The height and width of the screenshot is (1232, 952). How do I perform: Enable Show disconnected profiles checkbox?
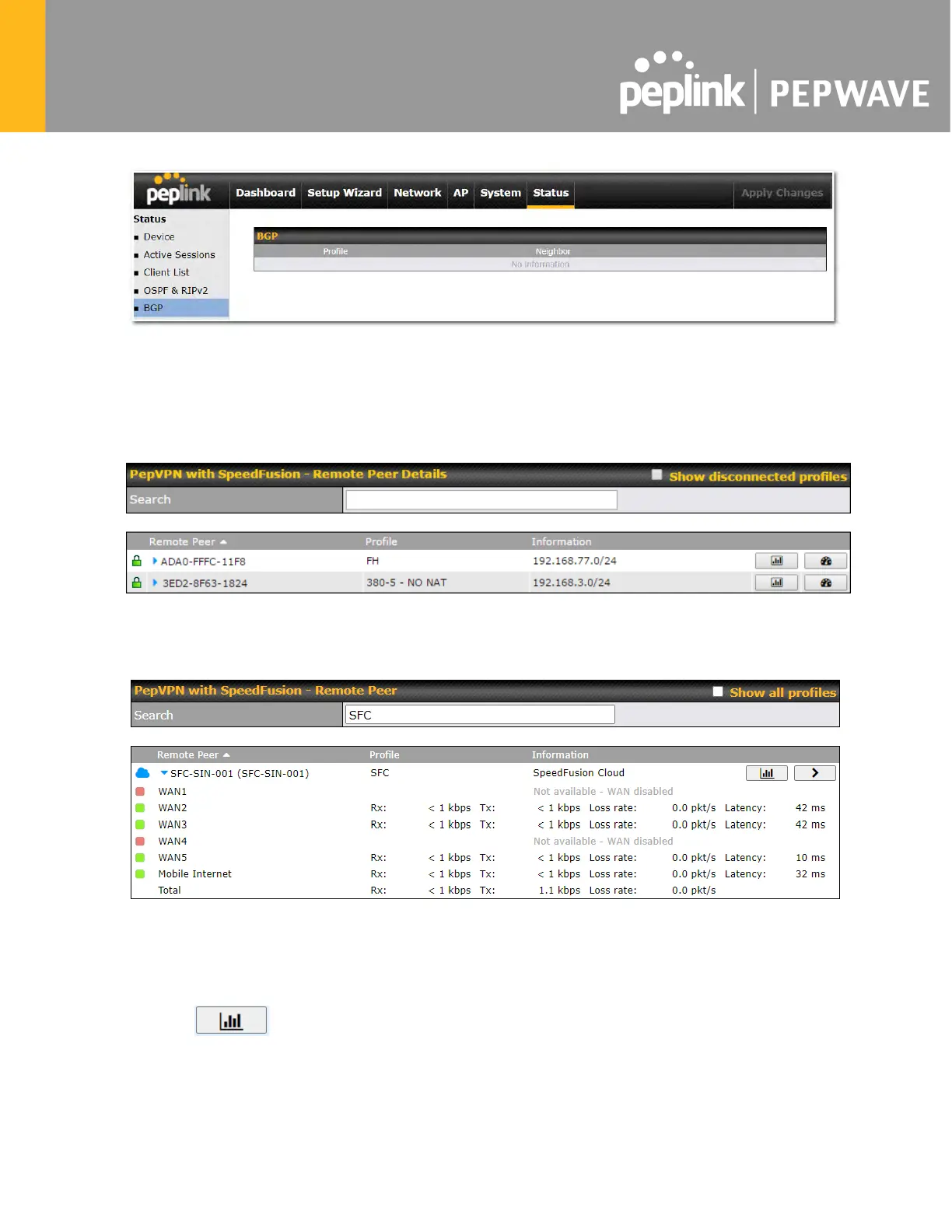[x=657, y=474]
